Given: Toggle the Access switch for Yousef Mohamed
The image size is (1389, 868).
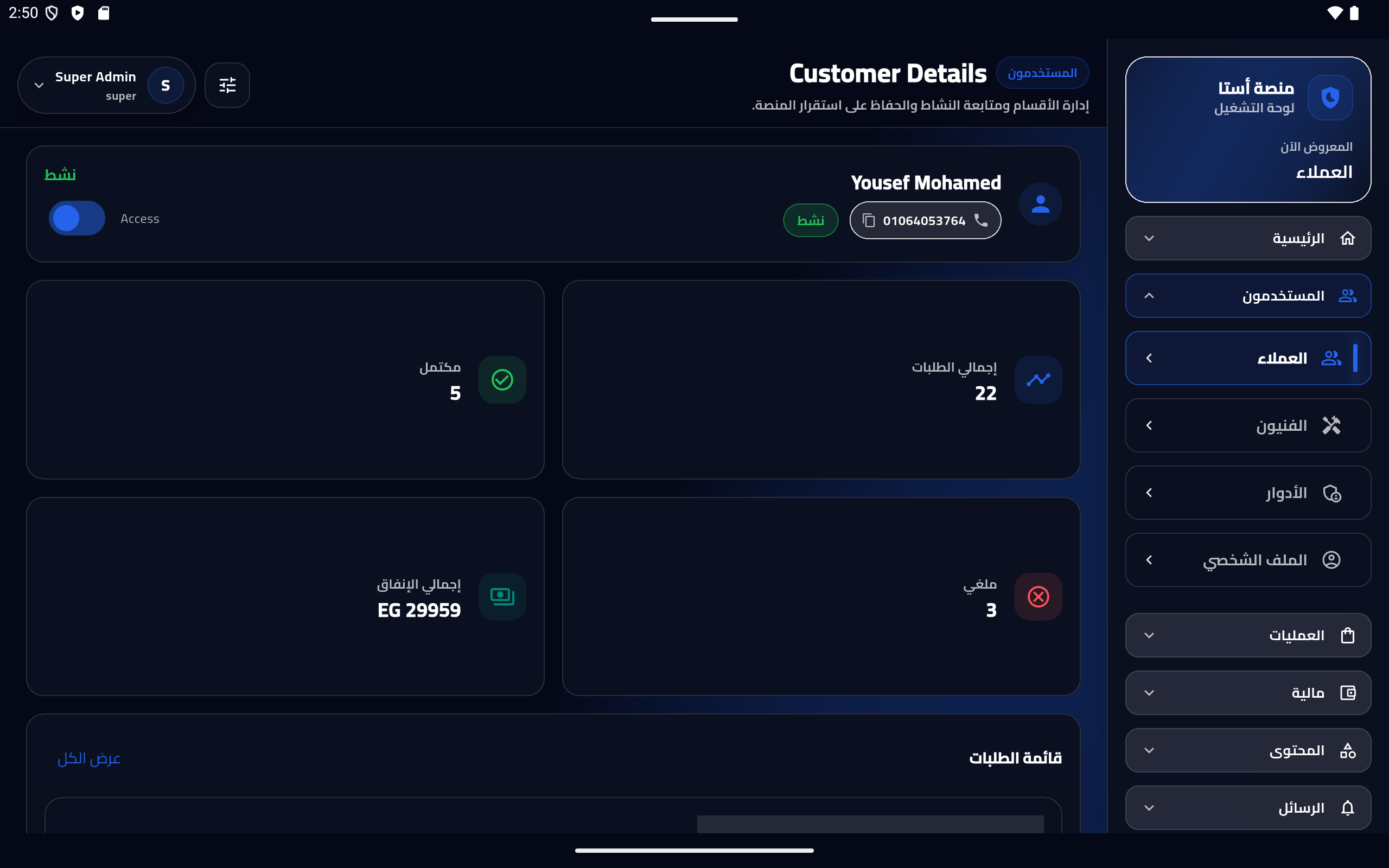Looking at the screenshot, I should point(77,218).
